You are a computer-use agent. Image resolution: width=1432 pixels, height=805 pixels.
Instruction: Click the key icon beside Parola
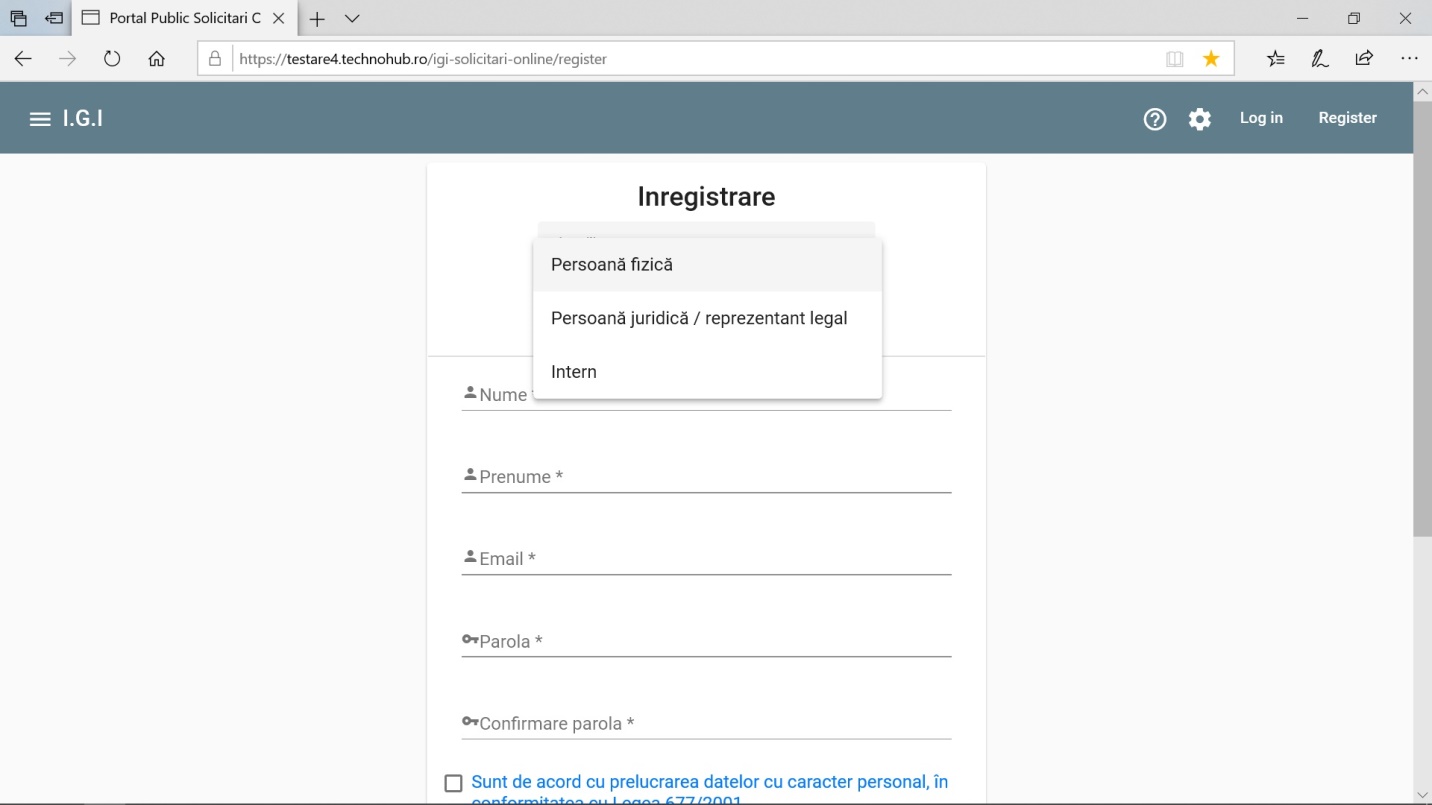[x=470, y=639]
